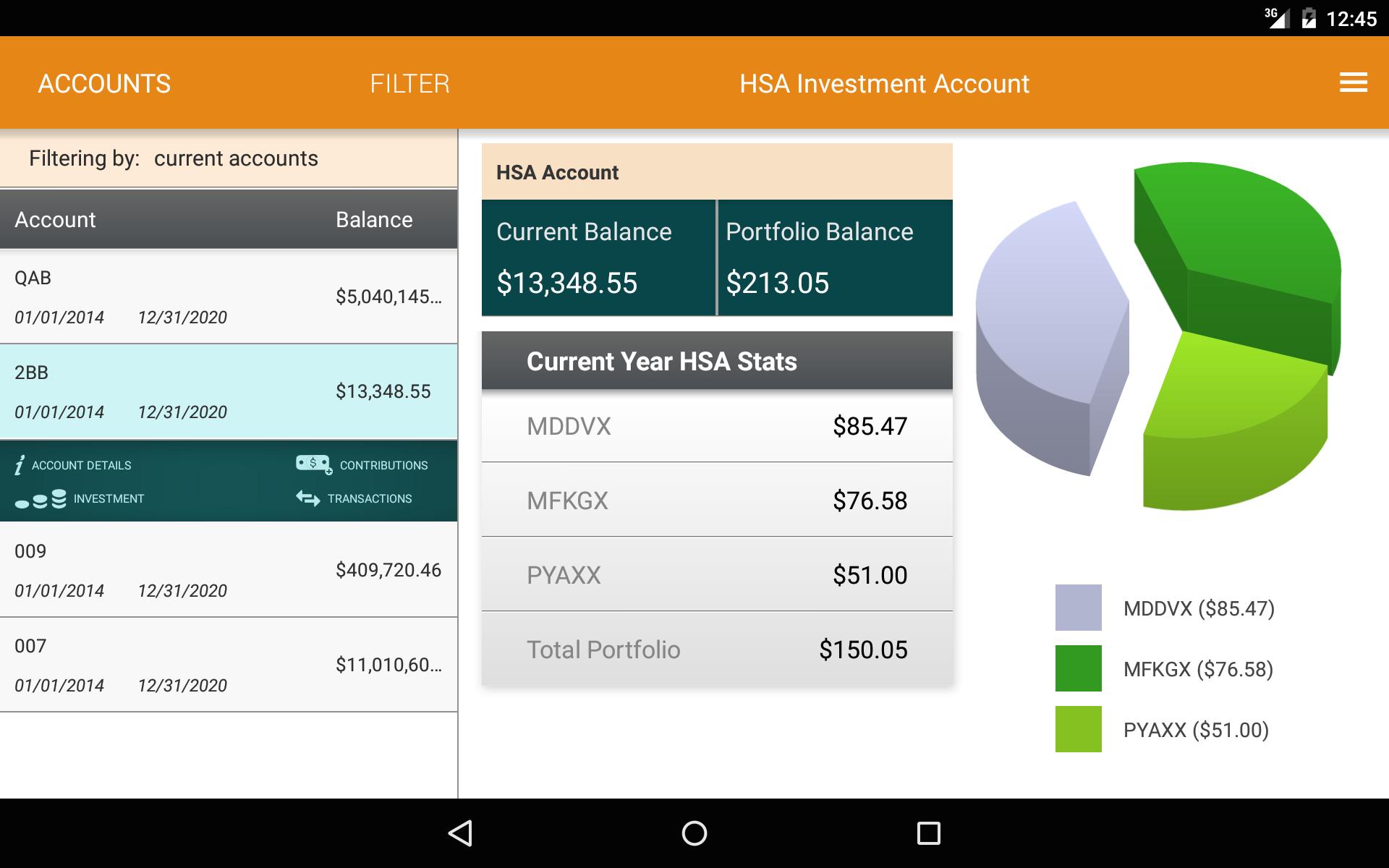Tap the Investment coins icon
Screen dimensions: 1389x868
click(41, 499)
